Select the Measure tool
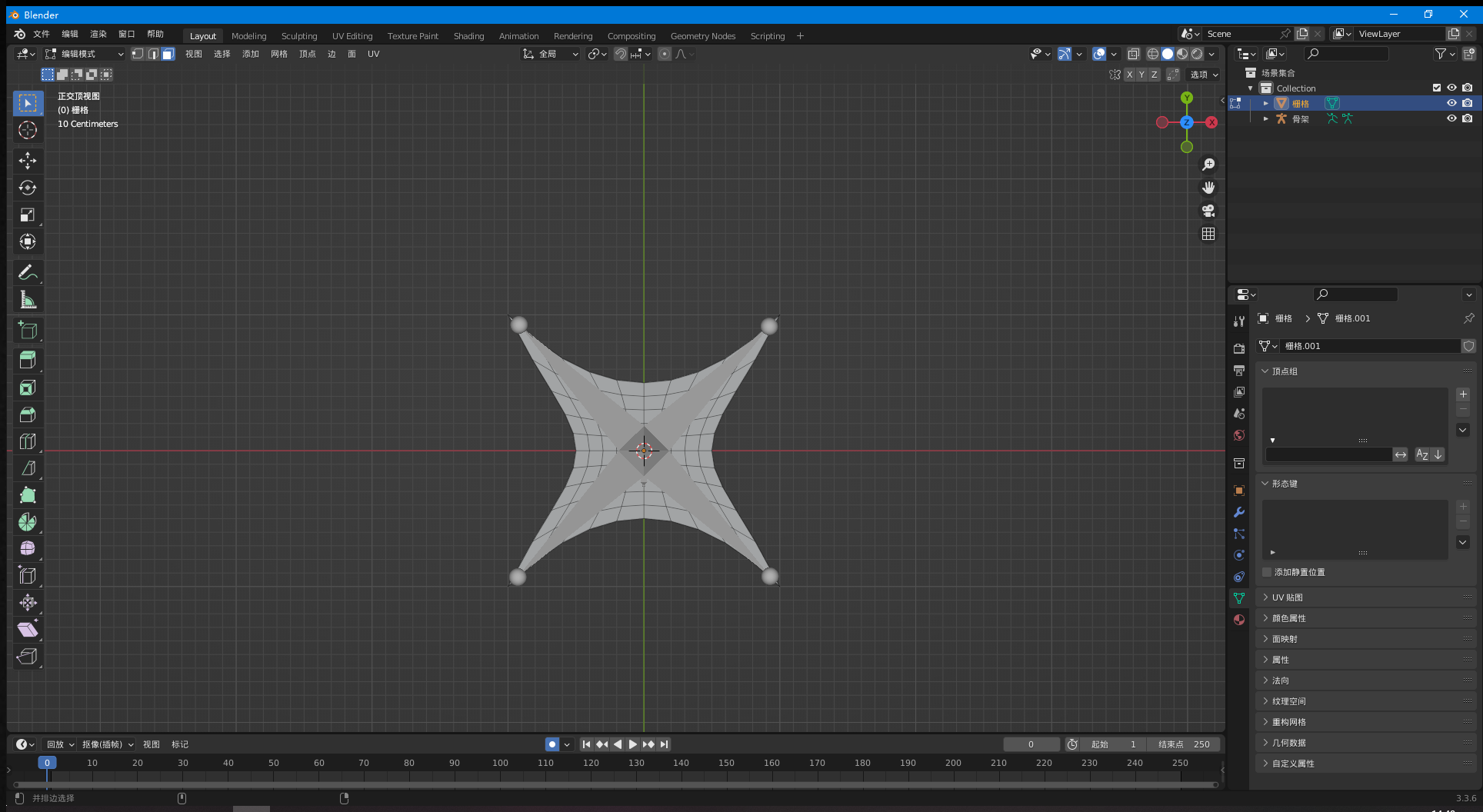Screen dimensions: 1483x812 point(28,299)
